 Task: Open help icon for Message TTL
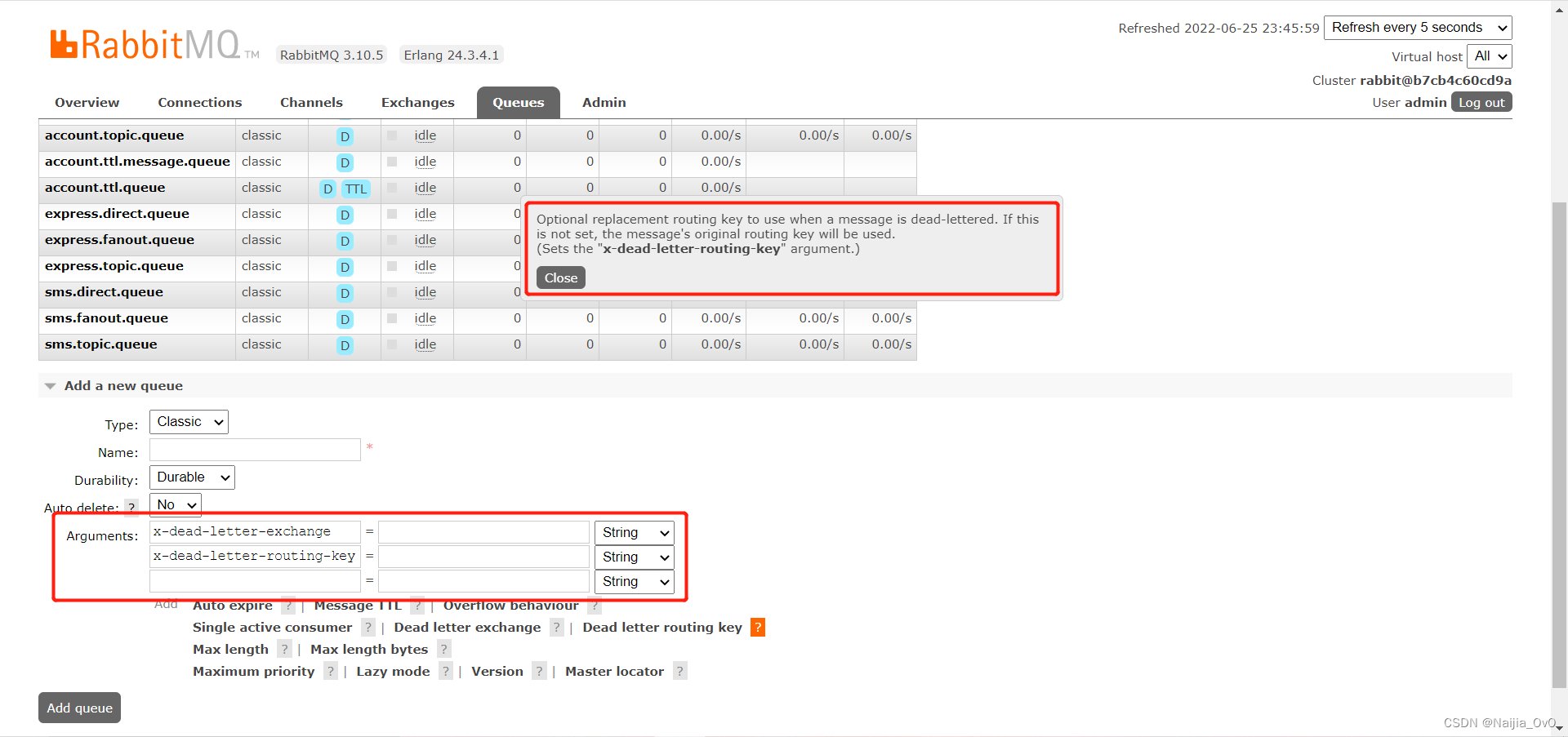417,606
